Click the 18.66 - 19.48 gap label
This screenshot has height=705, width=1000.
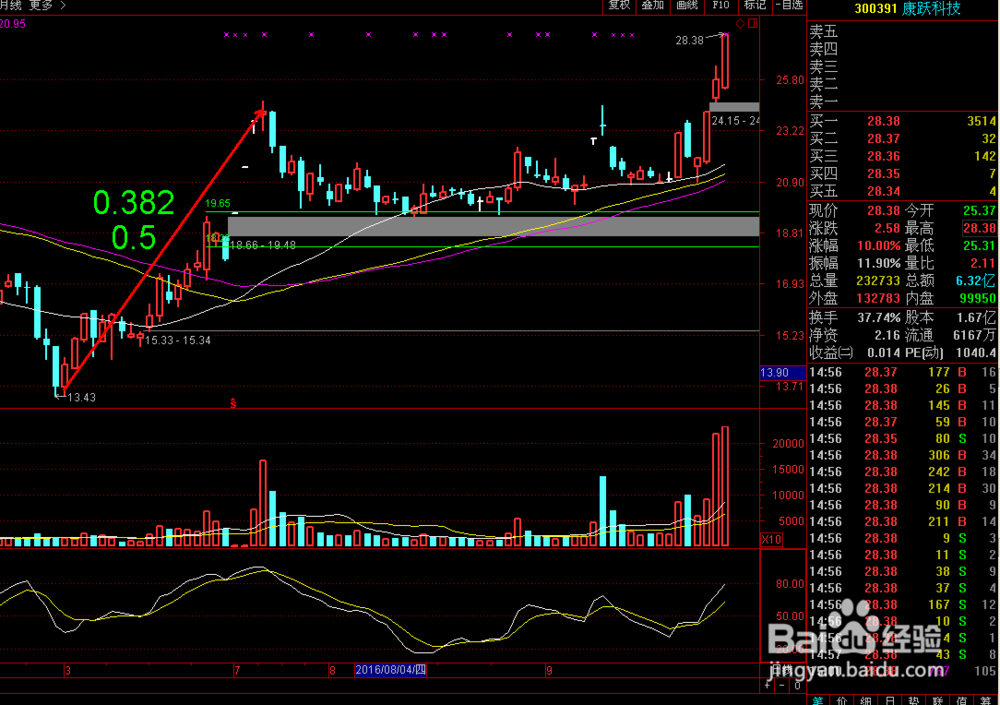tap(262, 245)
